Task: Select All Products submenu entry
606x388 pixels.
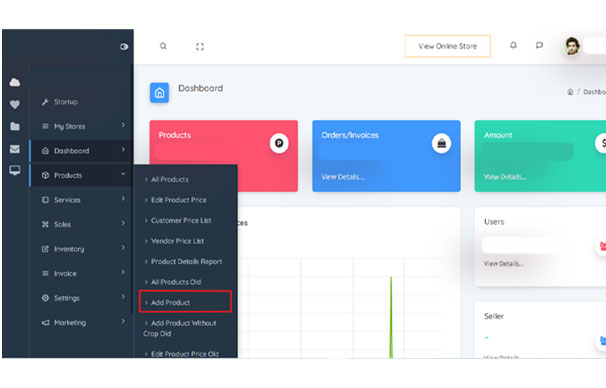Action: coord(170,180)
